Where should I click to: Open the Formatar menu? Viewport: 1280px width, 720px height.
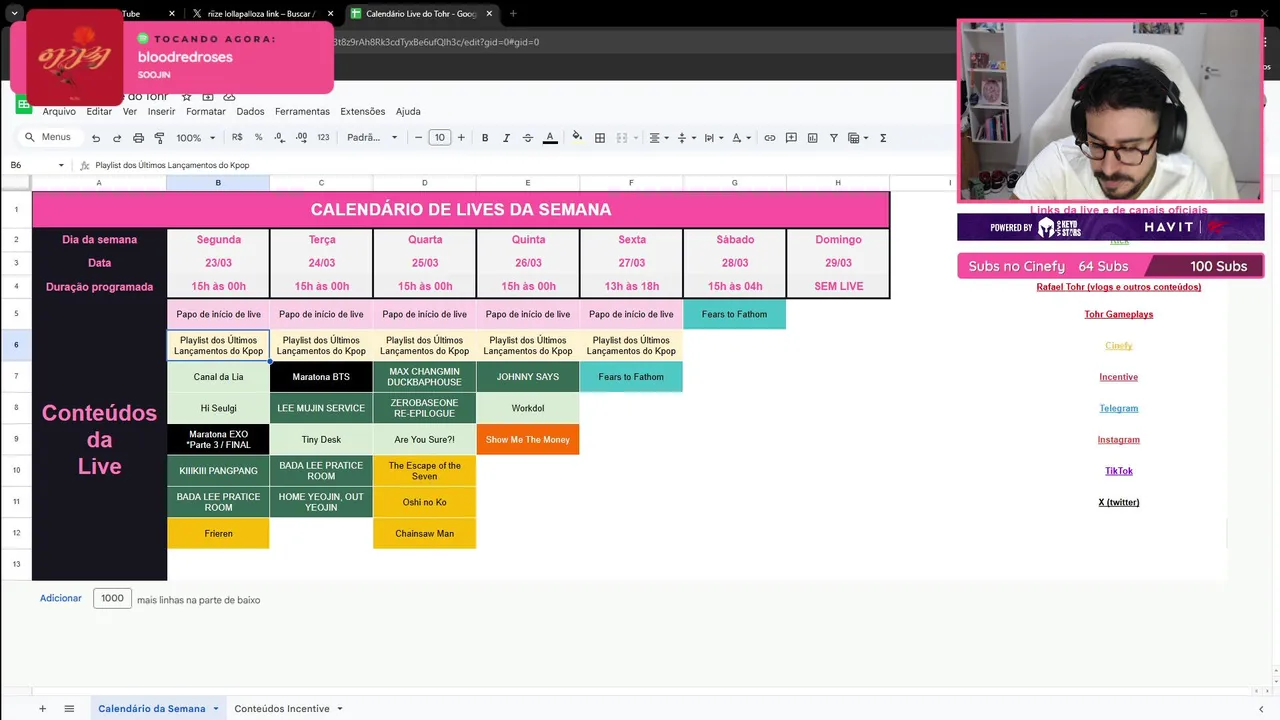coord(206,112)
